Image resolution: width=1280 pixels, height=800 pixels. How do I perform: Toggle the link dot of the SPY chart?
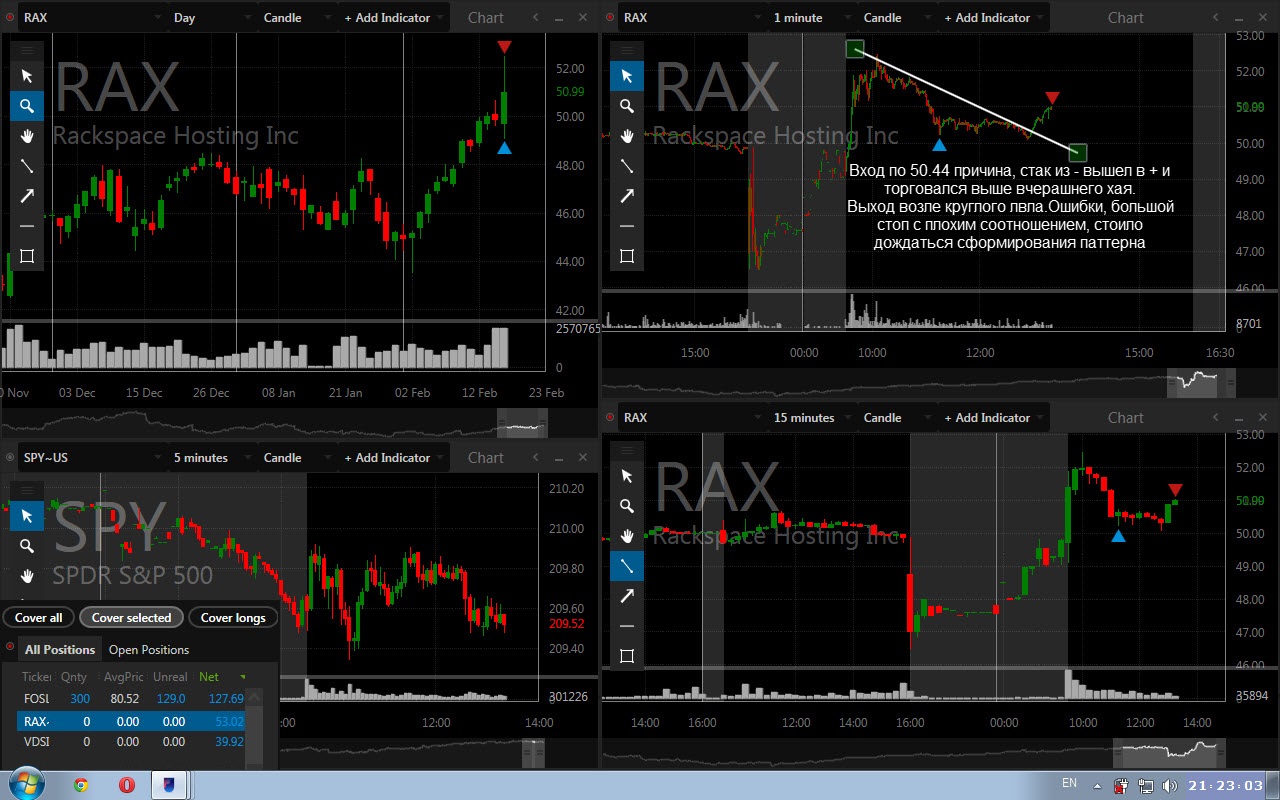[x=9, y=457]
